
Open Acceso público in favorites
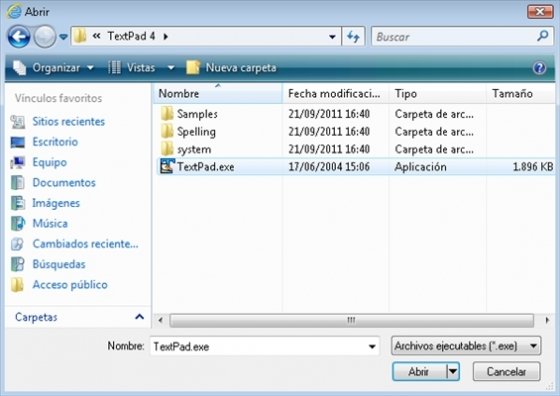tap(70, 285)
